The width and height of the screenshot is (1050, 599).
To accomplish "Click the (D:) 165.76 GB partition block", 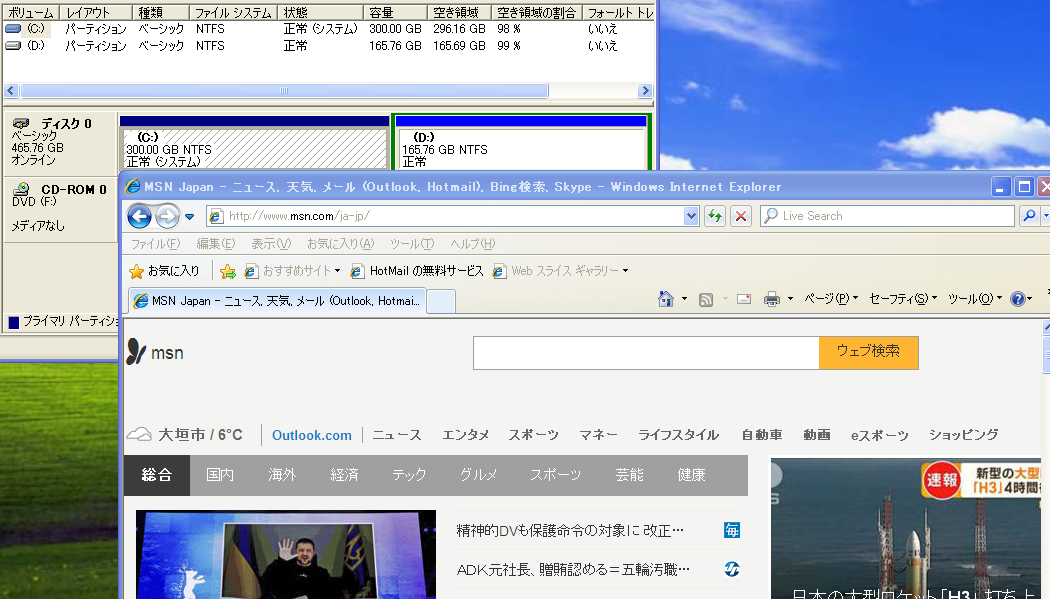I will click(x=521, y=143).
